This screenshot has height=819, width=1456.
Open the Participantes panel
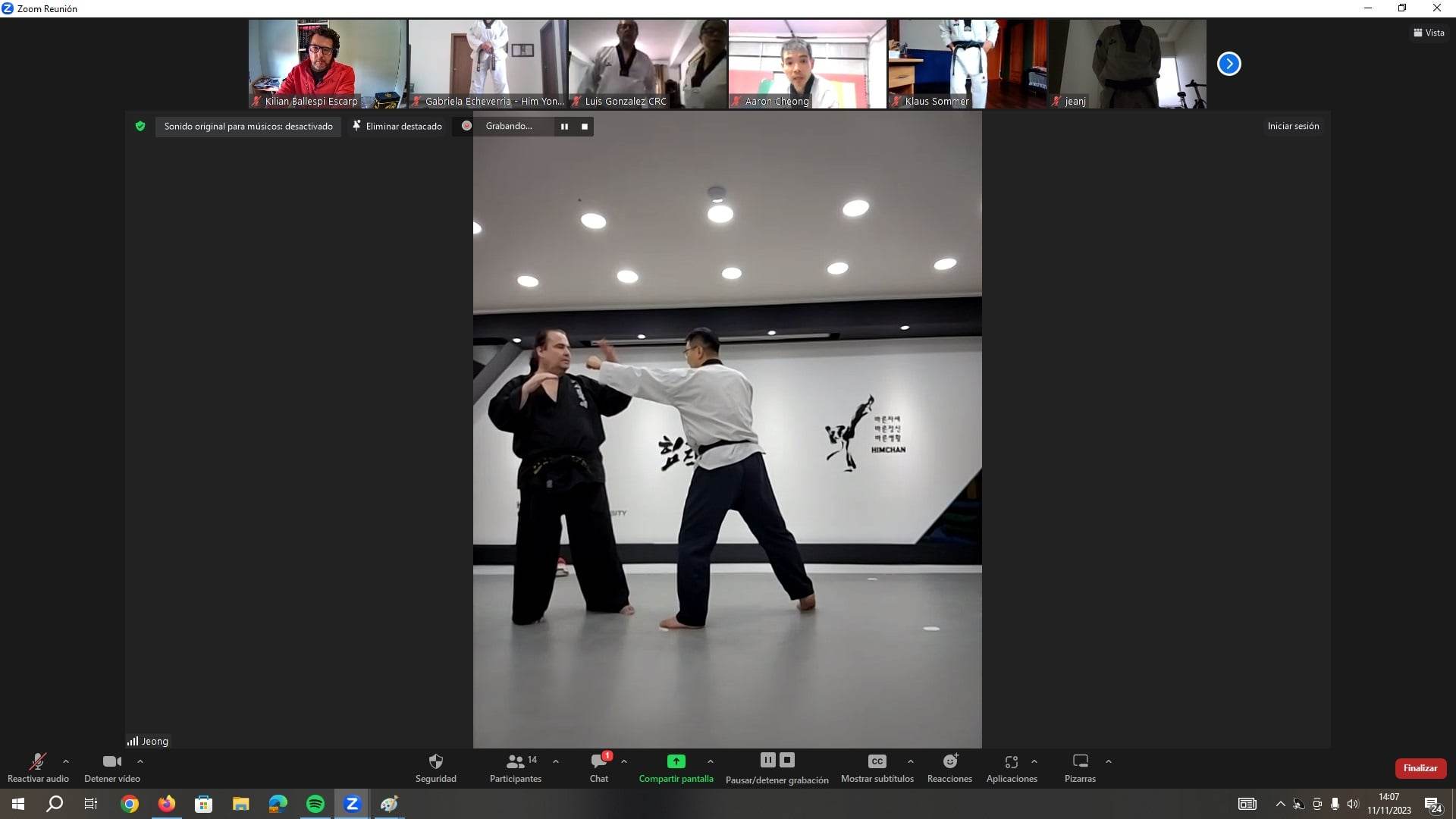(x=516, y=761)
